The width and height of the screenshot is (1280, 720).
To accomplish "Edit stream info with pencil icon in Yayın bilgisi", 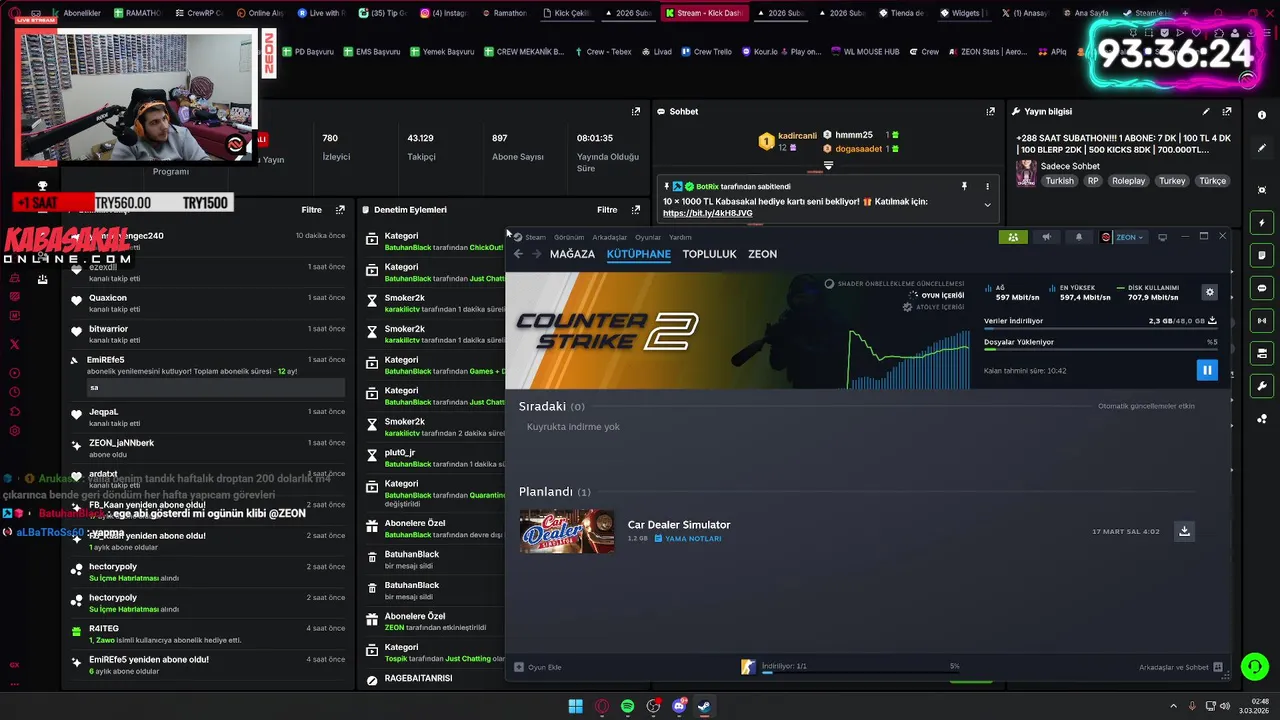I will tap(1206, 111).
